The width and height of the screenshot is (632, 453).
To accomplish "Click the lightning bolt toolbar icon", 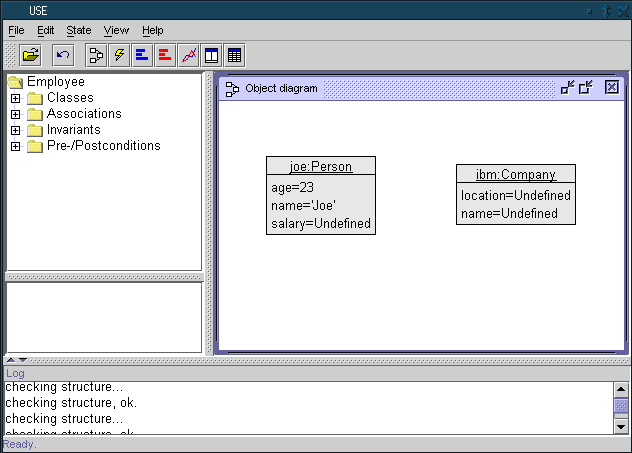I will [x=119, y=54].
